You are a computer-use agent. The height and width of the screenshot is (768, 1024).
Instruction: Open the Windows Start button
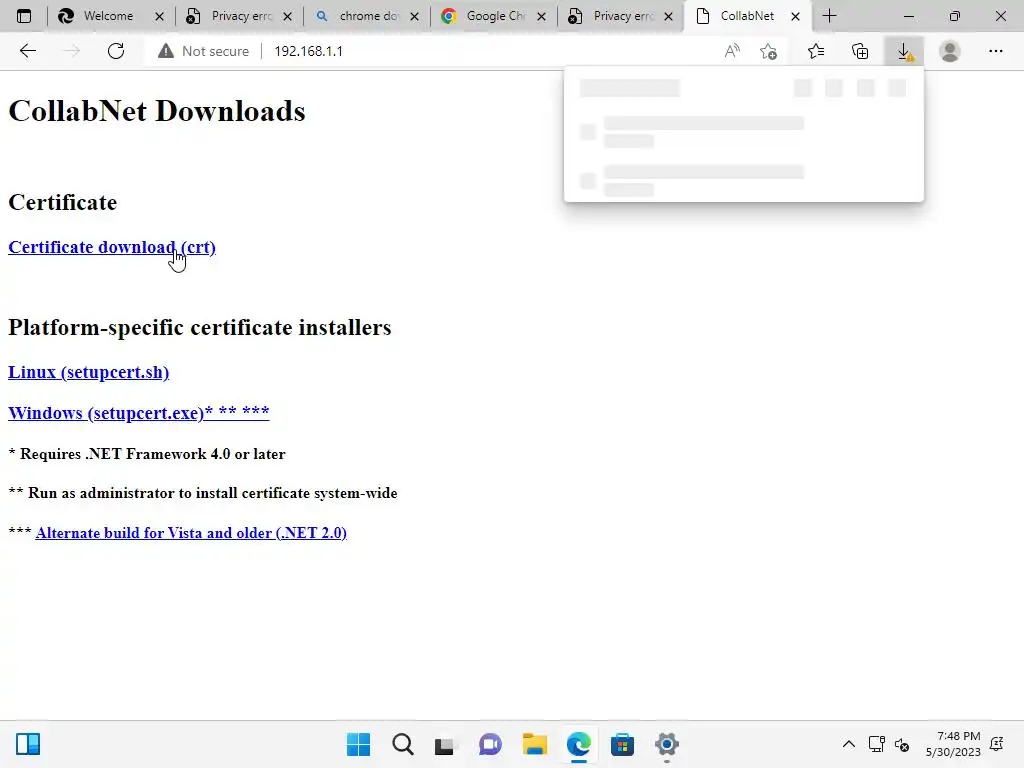click(x=358, y=744)
